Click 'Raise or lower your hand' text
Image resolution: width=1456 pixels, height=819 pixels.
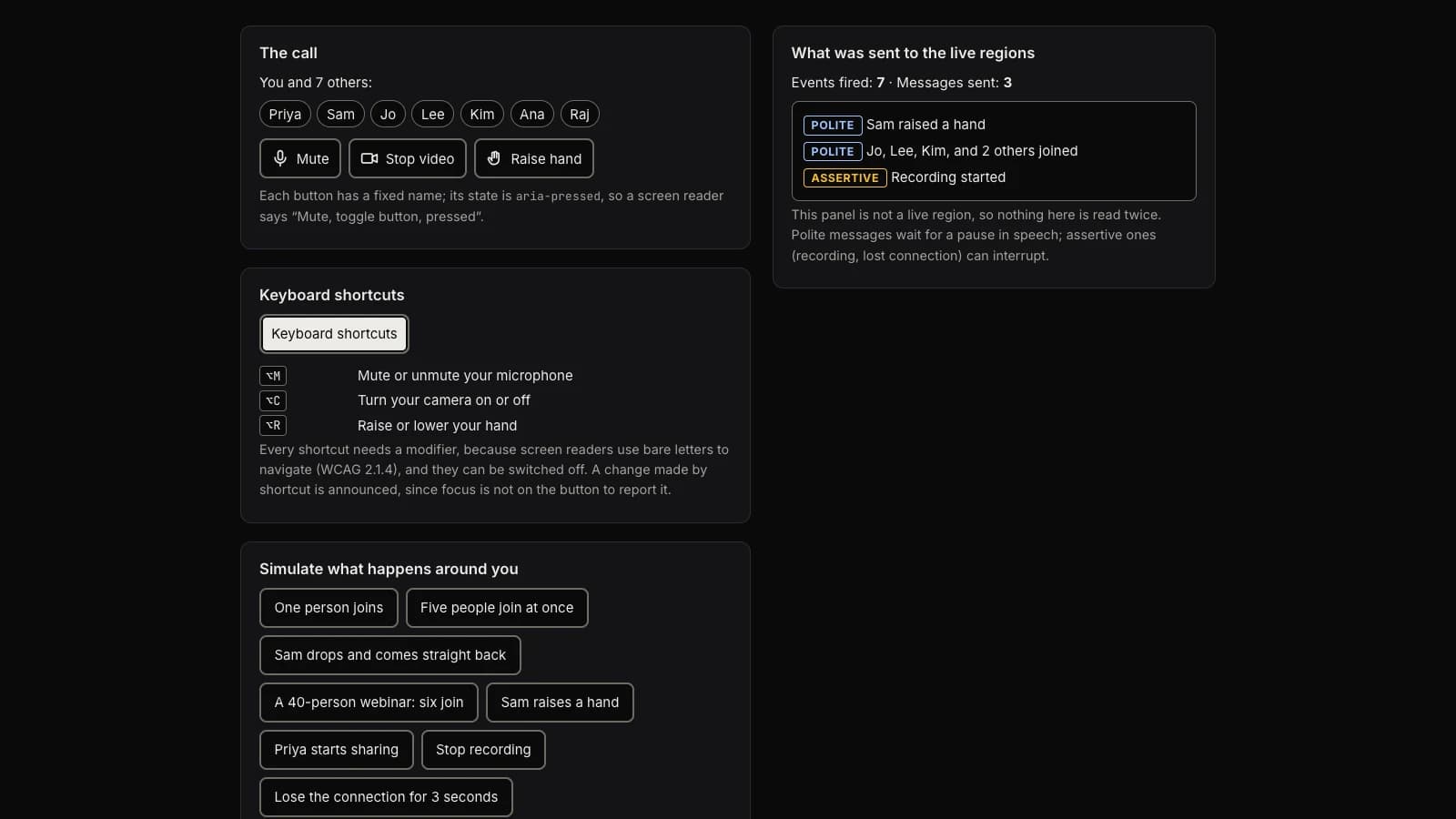pyautogui.click(x=437, y=426)
